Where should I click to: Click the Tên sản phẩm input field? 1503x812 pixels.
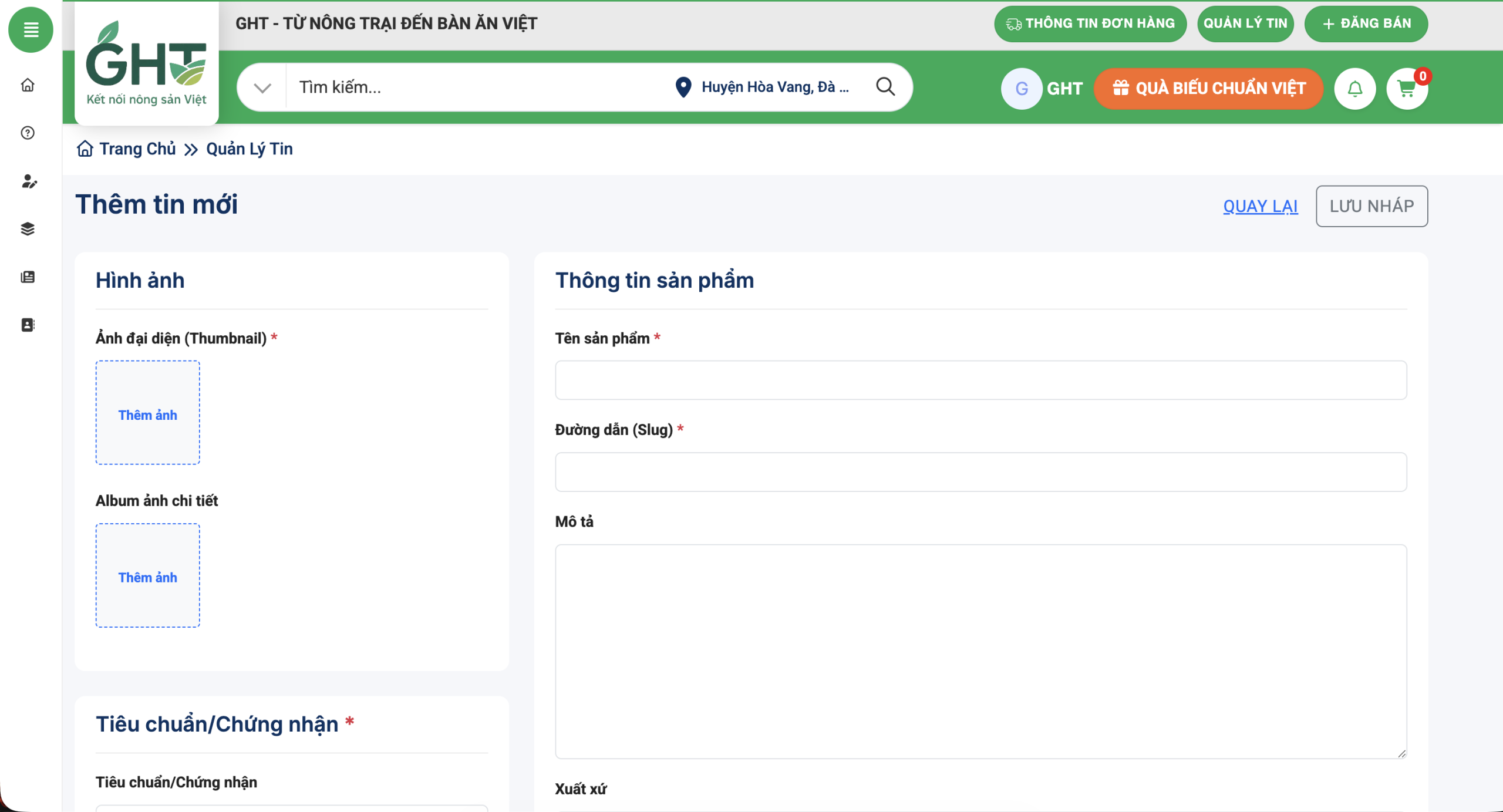pyautogui.click(x=980, y=380)
